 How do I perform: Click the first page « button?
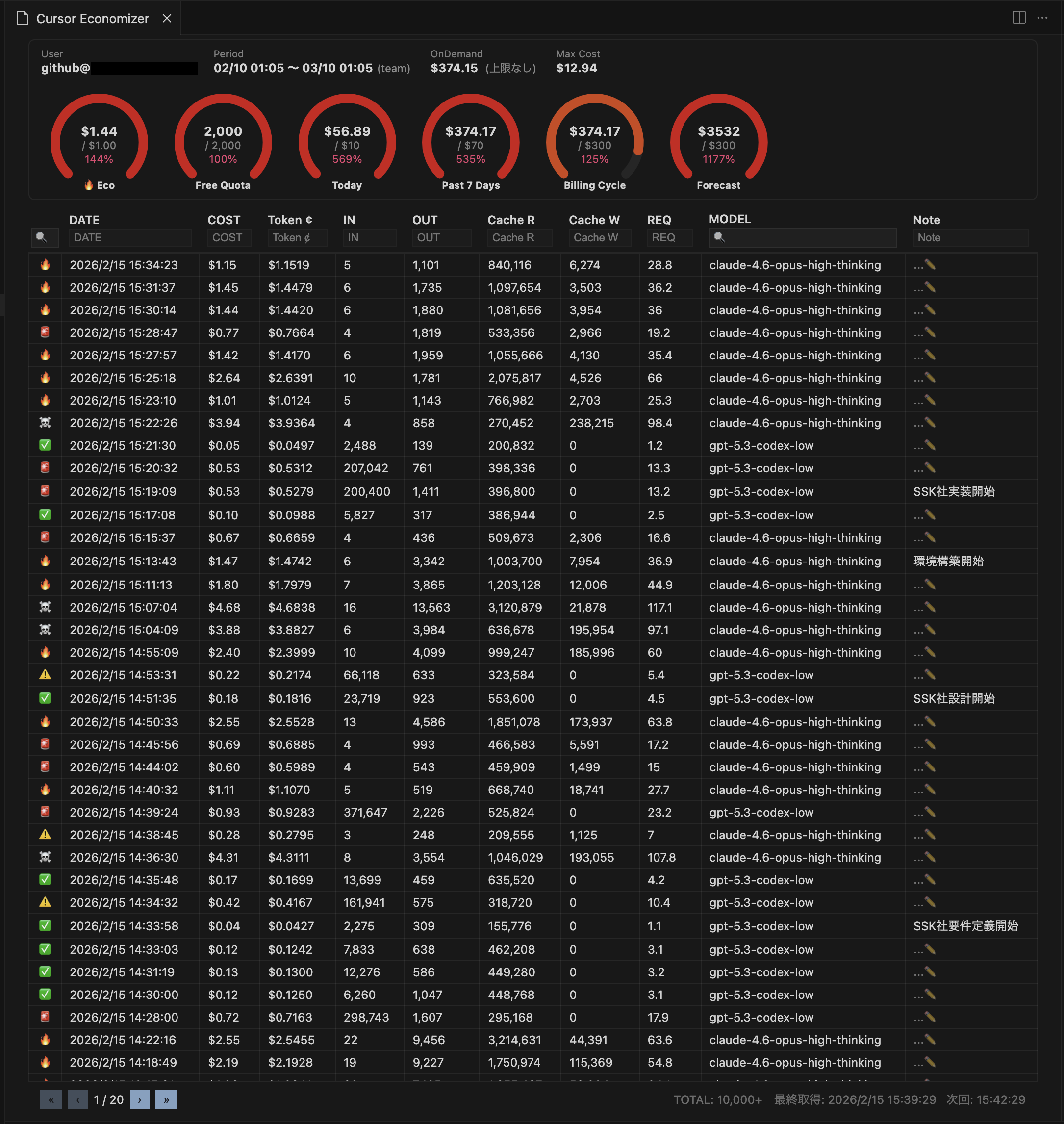pos(51,1099)
